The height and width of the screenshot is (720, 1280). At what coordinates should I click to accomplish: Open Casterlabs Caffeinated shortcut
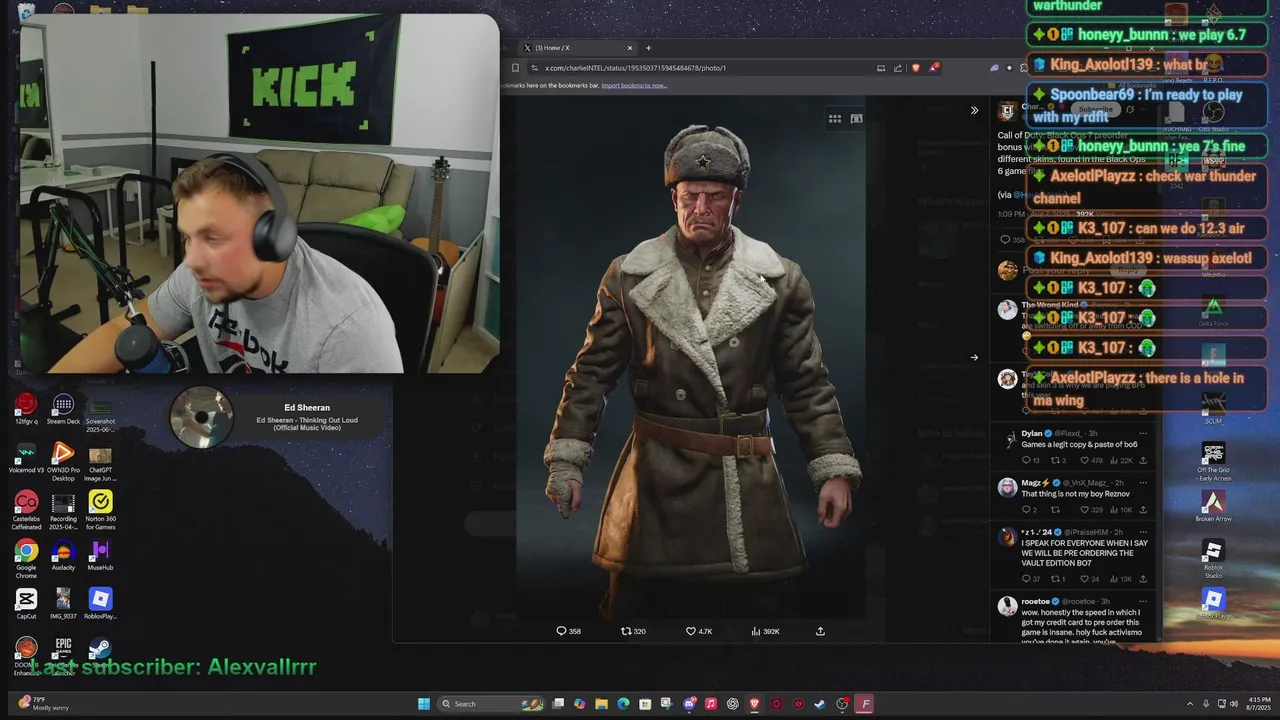[26, 508]
